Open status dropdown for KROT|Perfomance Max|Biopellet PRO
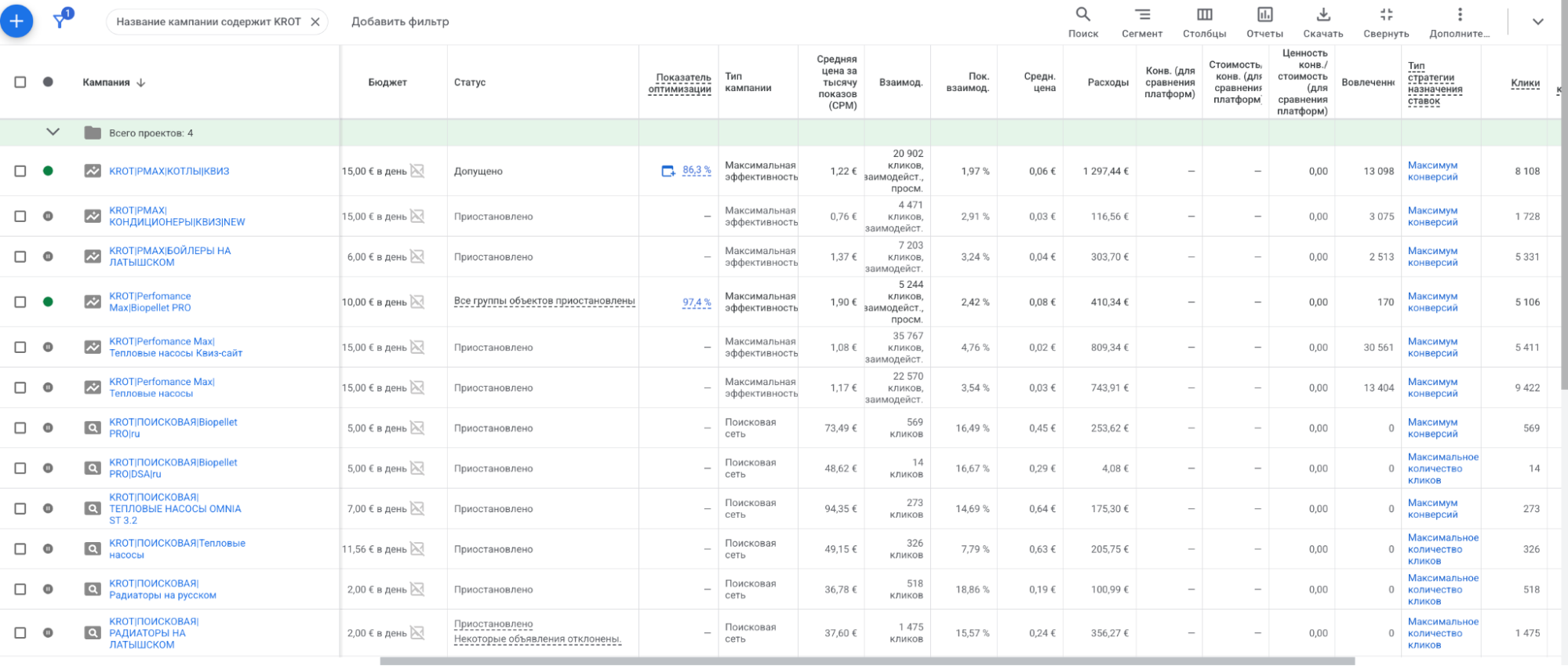1568x666 pixels. pyautogui.click(x=48, y=302)
